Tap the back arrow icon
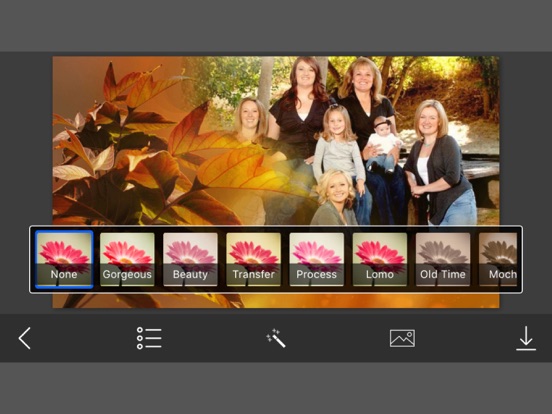552x414 pixels. [x=25, y=338]
